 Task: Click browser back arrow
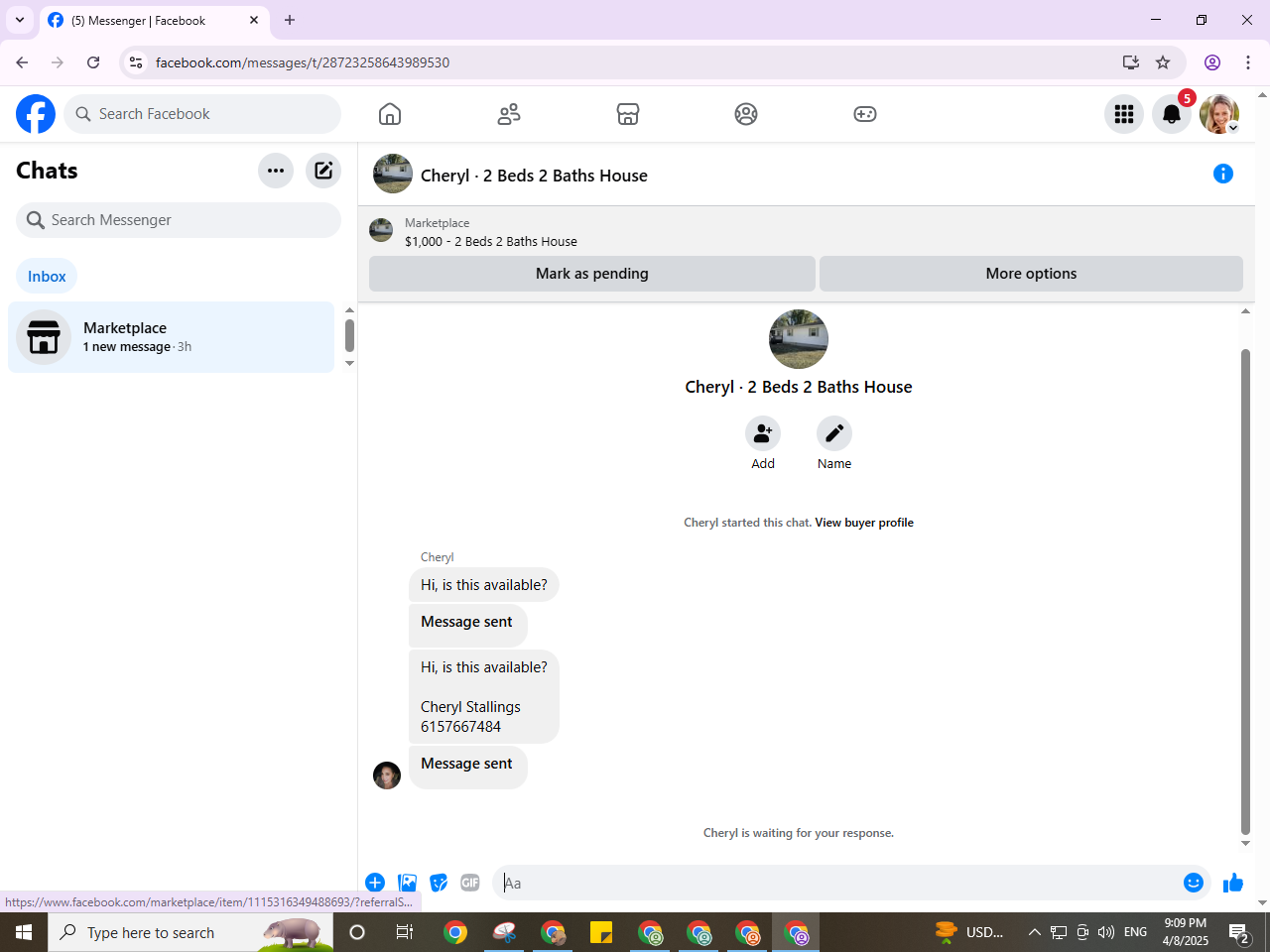(22, 62)
